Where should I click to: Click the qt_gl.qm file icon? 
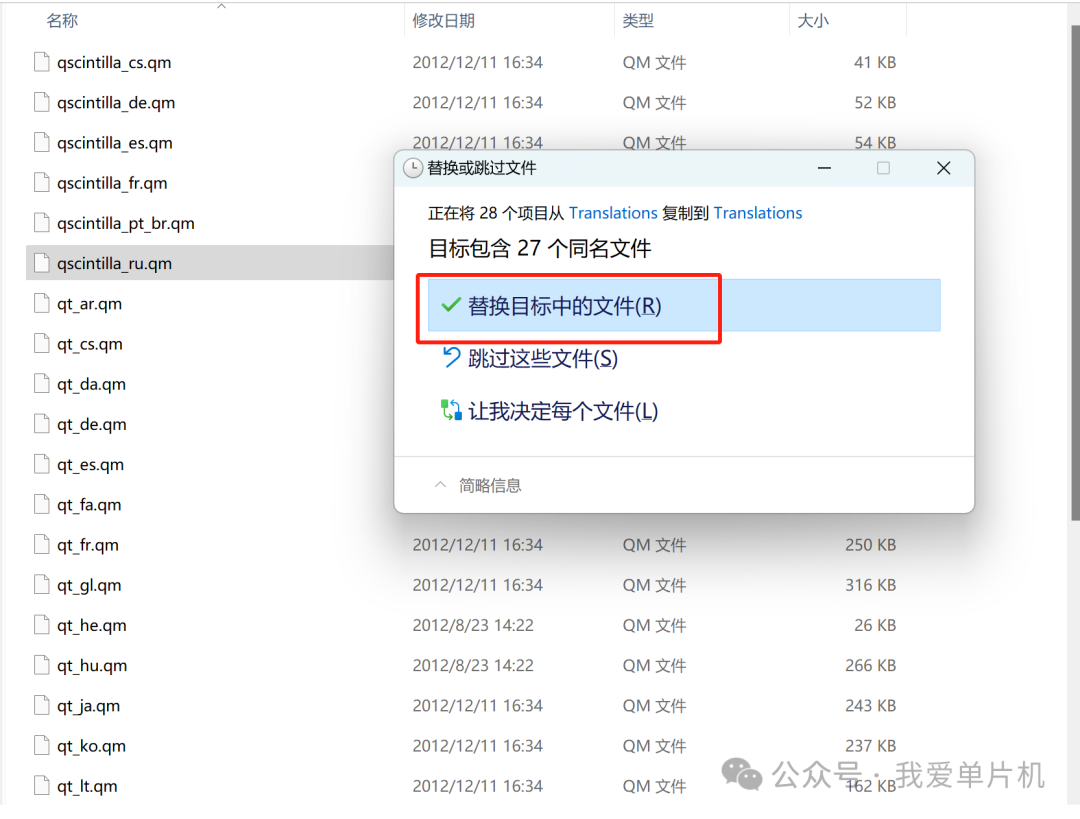pos(42,585)
